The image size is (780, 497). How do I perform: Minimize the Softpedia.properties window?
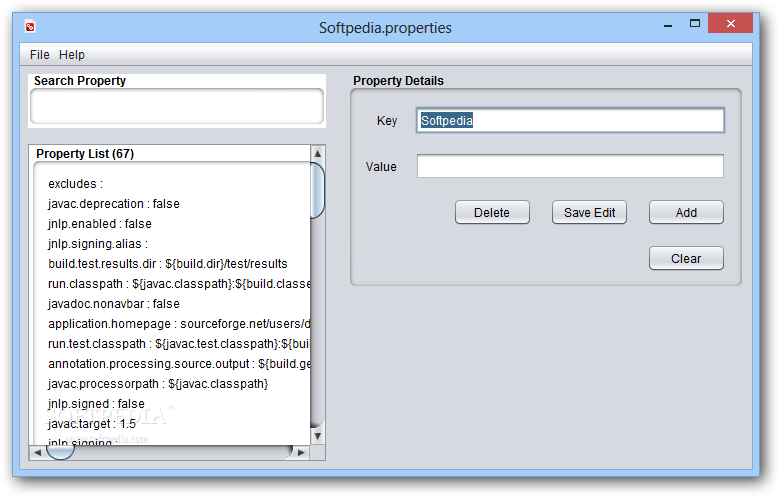[x=668, y=24]
